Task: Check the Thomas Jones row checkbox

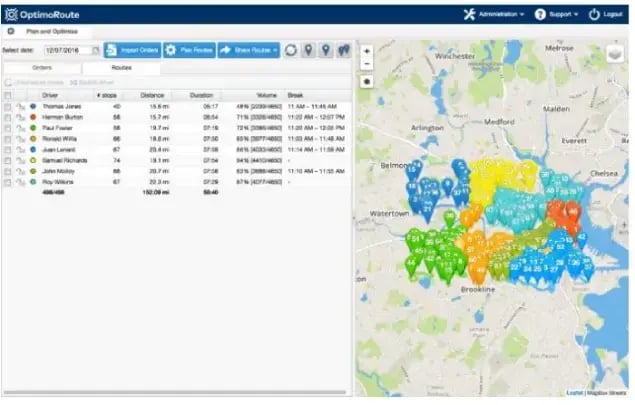Action: [8, 107]
